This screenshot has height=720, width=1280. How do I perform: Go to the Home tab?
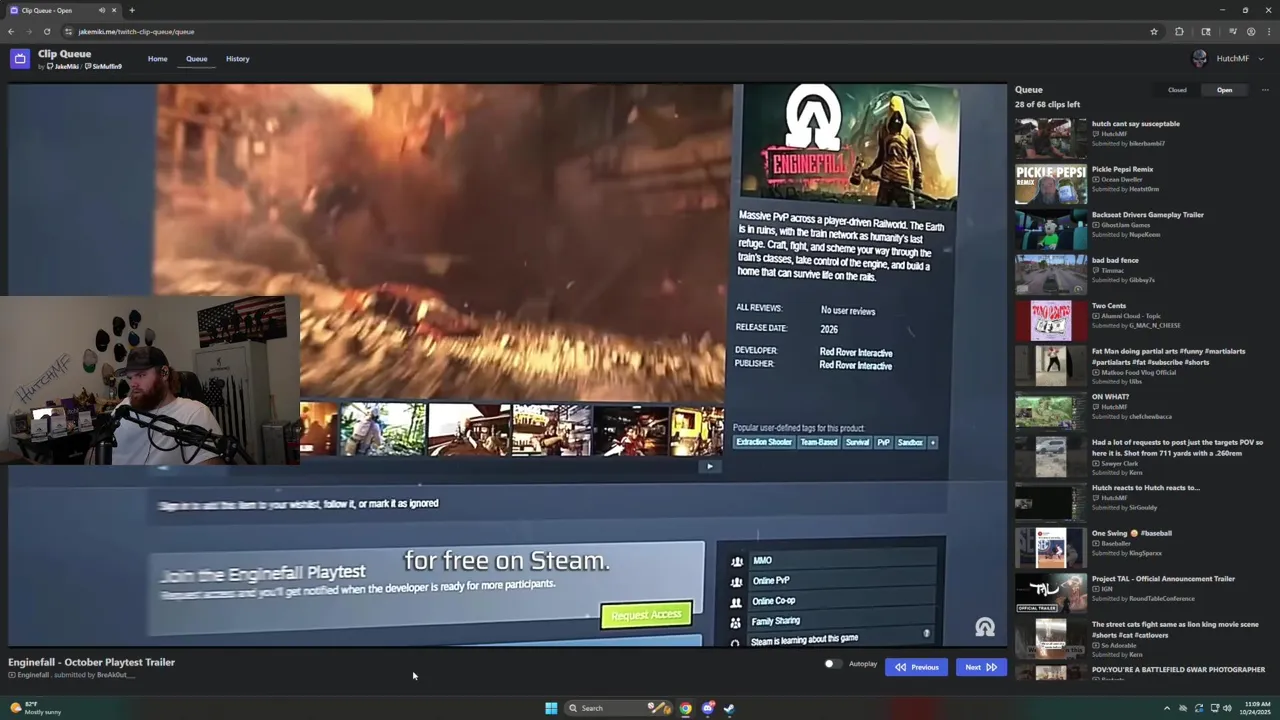158,59
